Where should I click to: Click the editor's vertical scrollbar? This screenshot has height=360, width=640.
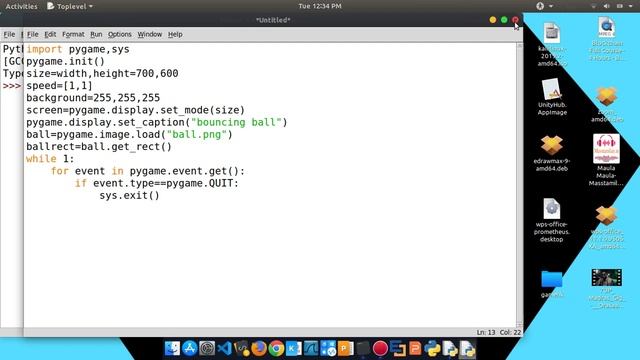tap(520, 184)
